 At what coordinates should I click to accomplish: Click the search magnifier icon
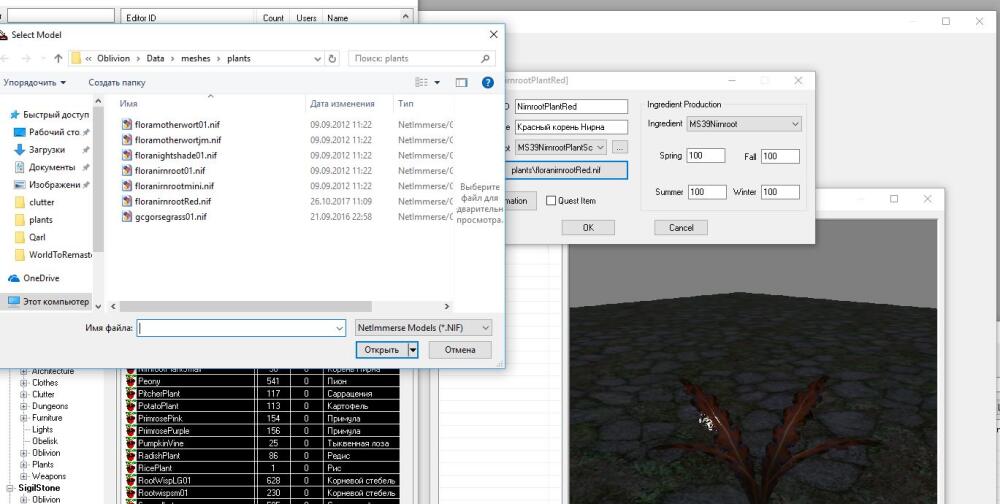[485, 58]
